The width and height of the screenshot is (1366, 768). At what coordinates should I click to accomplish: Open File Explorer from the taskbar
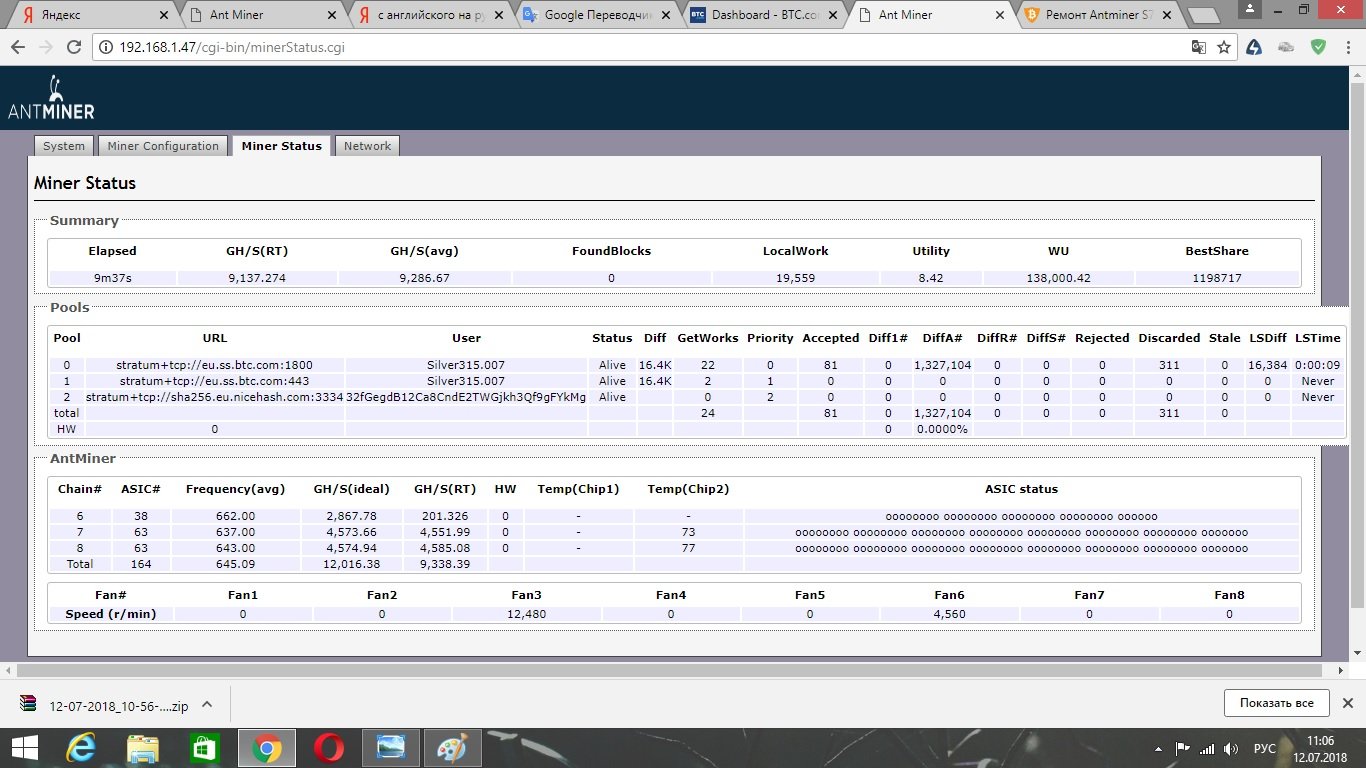pos(142,747)
